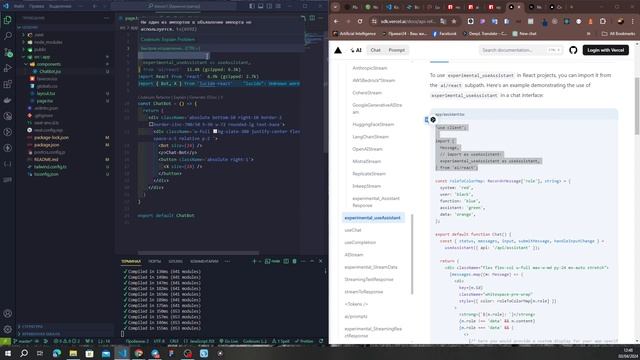Open Chrome from the taskbar

point(139,353)
